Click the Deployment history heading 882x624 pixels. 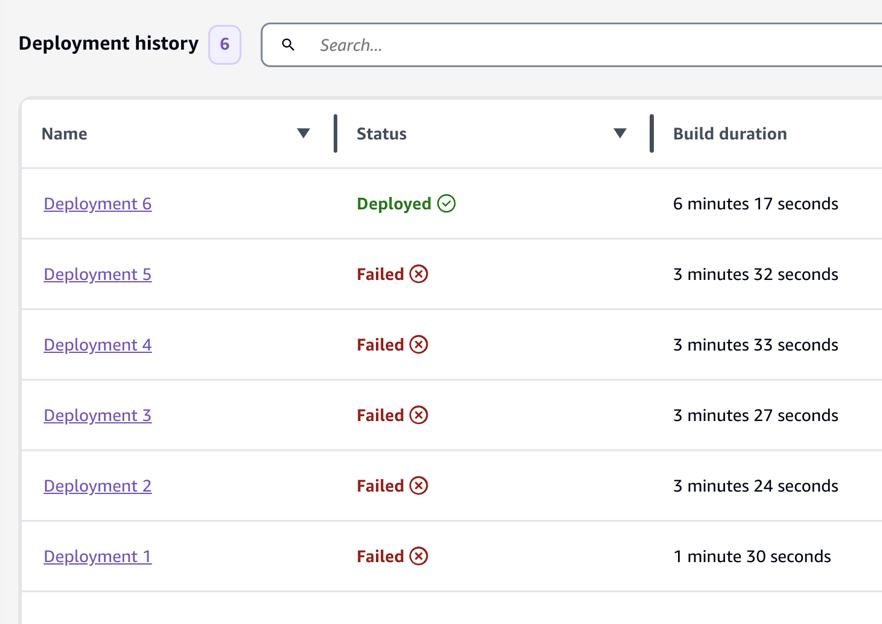click(109, 43)
